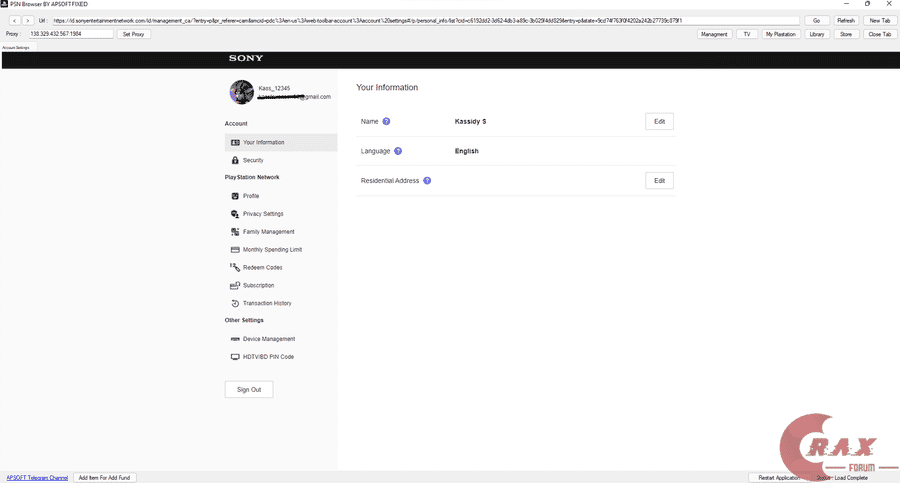Click the Restart Application button
Screen dimensions: 900x483
point(779,478)
